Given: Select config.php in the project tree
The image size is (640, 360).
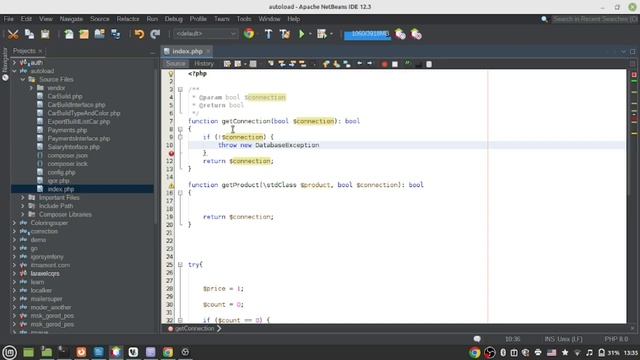Looking at the screenshot, I should (61, 172).
